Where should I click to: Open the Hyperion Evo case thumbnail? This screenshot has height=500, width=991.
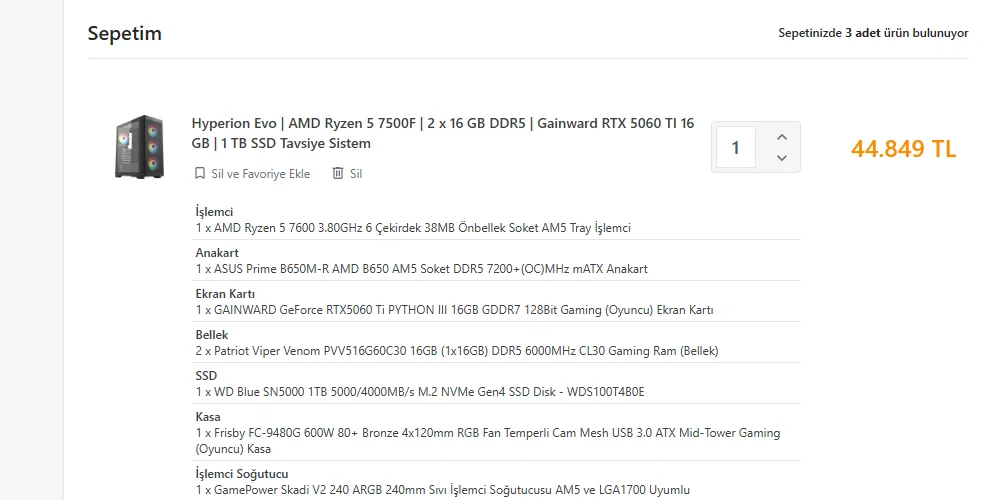tap(139, 147)
